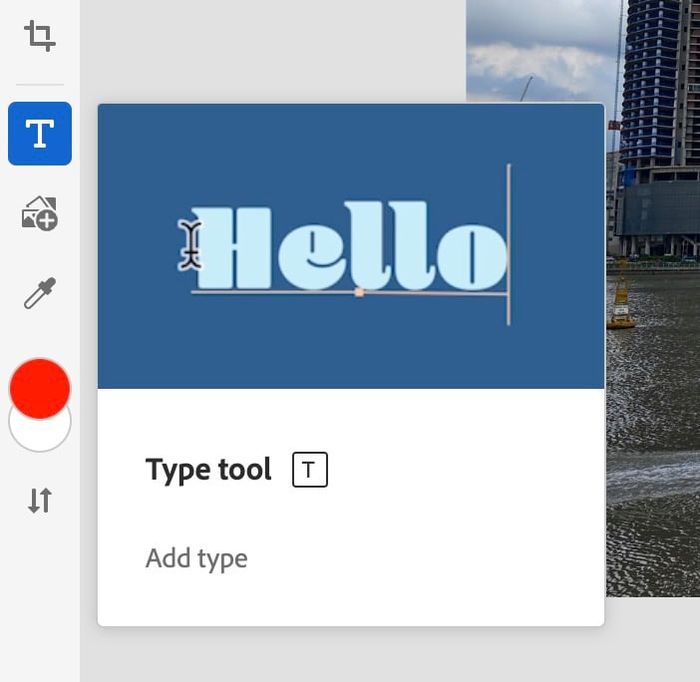Activate the Type tool in toolbar

tap(40, 133)
